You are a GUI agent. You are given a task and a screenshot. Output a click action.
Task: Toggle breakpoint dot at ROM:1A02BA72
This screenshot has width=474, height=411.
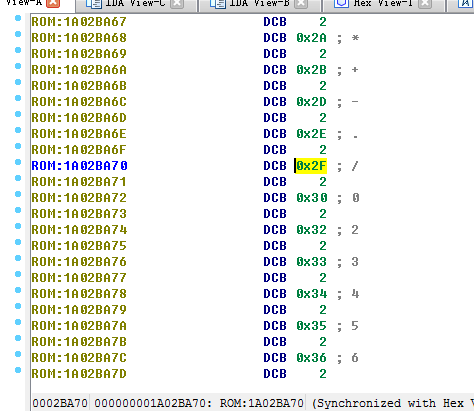click(x=18, y=194)
